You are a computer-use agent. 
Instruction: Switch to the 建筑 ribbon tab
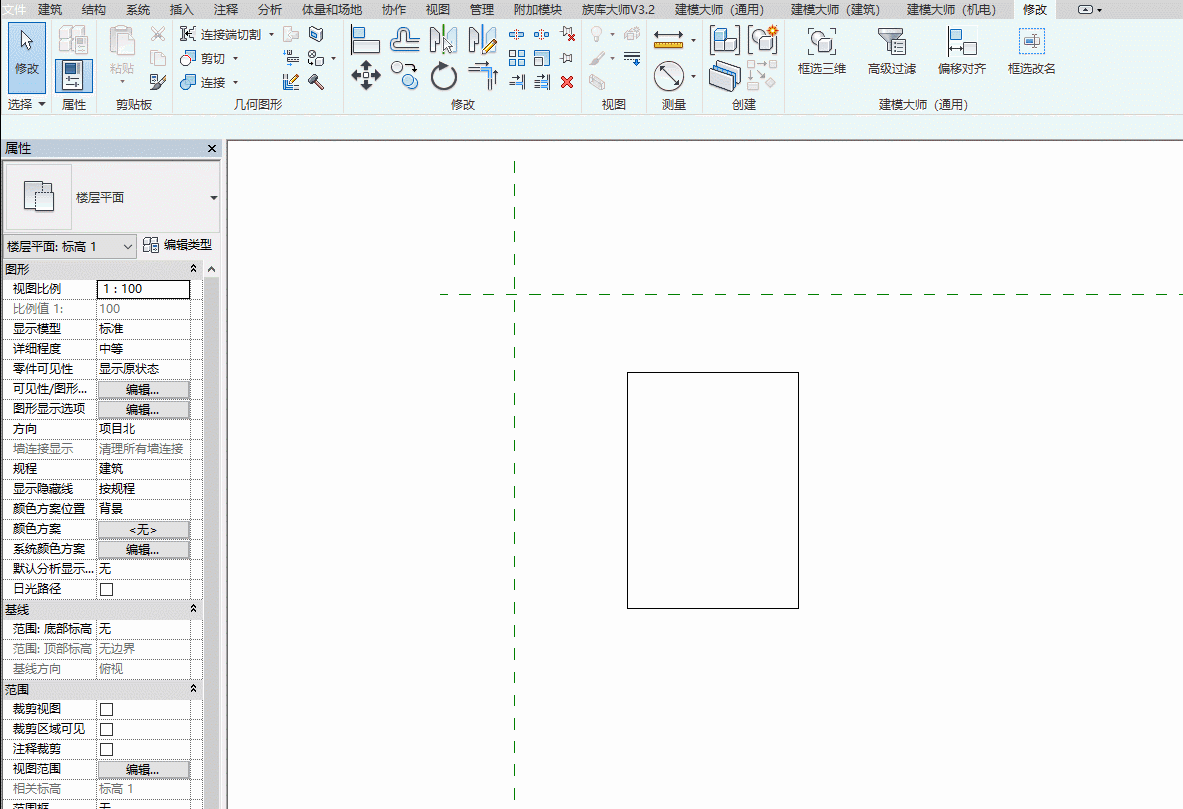click(x=50, y=9)
